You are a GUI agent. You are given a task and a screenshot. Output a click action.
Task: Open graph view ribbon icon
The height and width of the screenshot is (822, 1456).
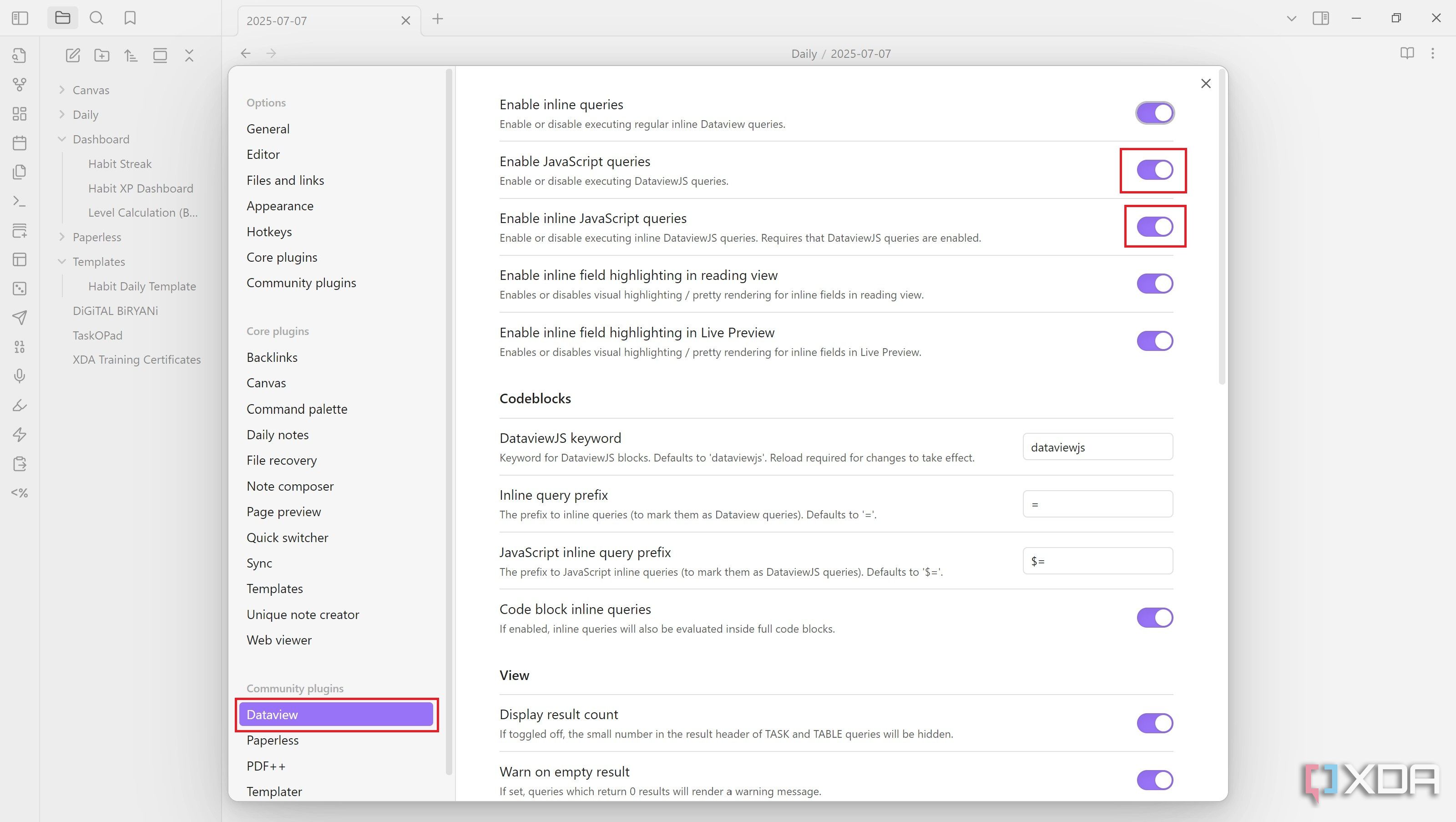point(20,85)
